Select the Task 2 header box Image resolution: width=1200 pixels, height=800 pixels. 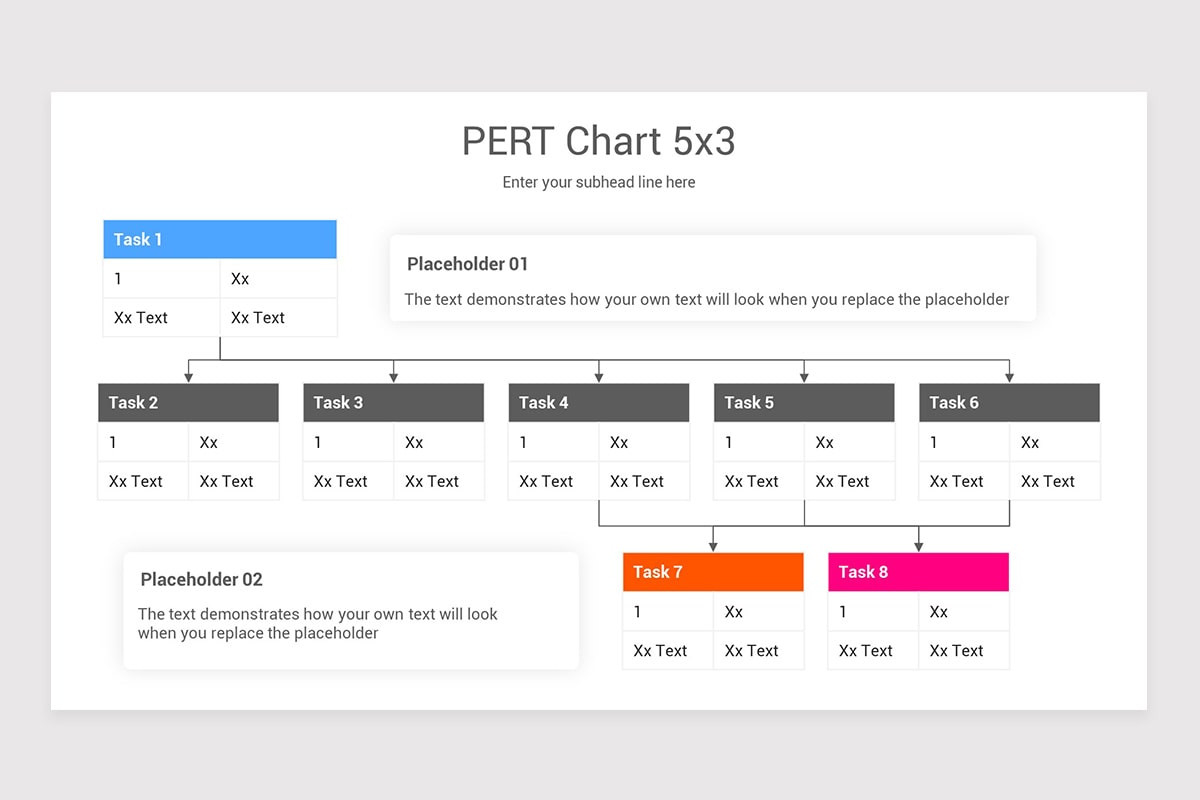[x=188, y=402]
